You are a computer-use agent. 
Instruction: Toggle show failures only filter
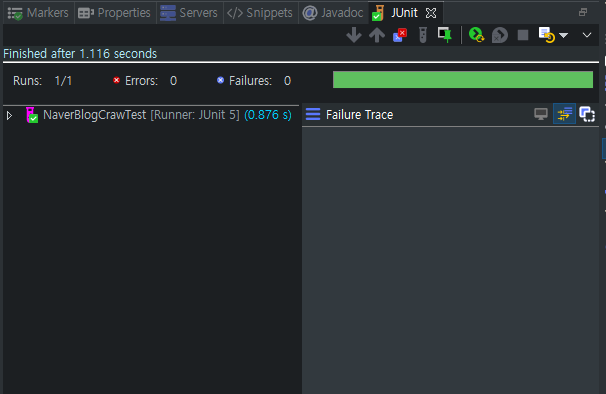[x=400, y=35]
